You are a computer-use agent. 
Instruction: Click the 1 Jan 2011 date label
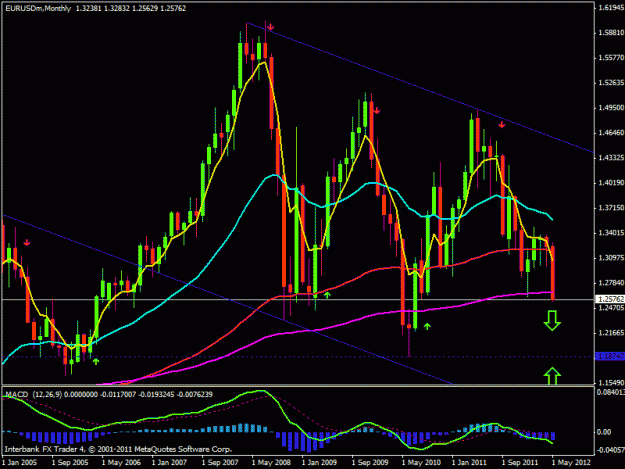pyautogui.click(x=469, y=462)
